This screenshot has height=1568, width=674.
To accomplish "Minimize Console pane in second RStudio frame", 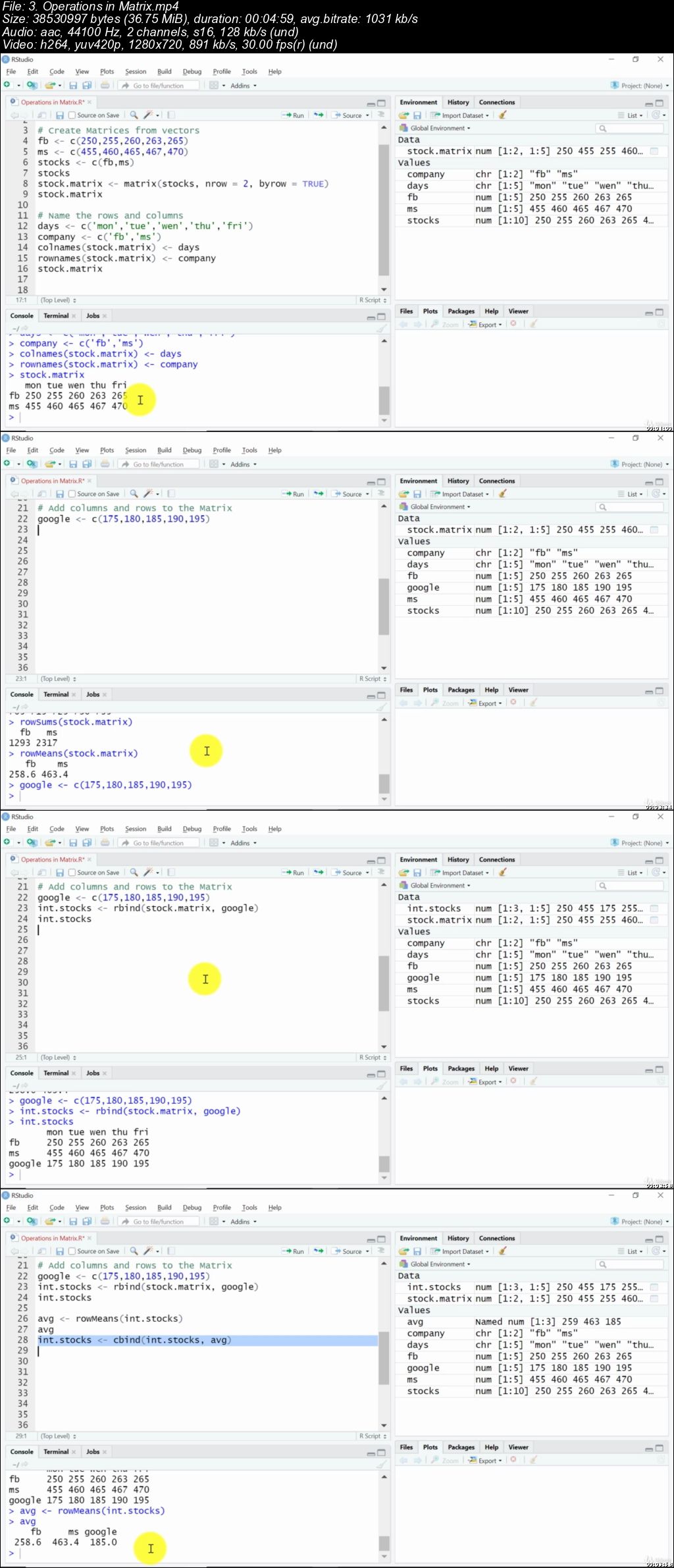I will pos(371,696).
